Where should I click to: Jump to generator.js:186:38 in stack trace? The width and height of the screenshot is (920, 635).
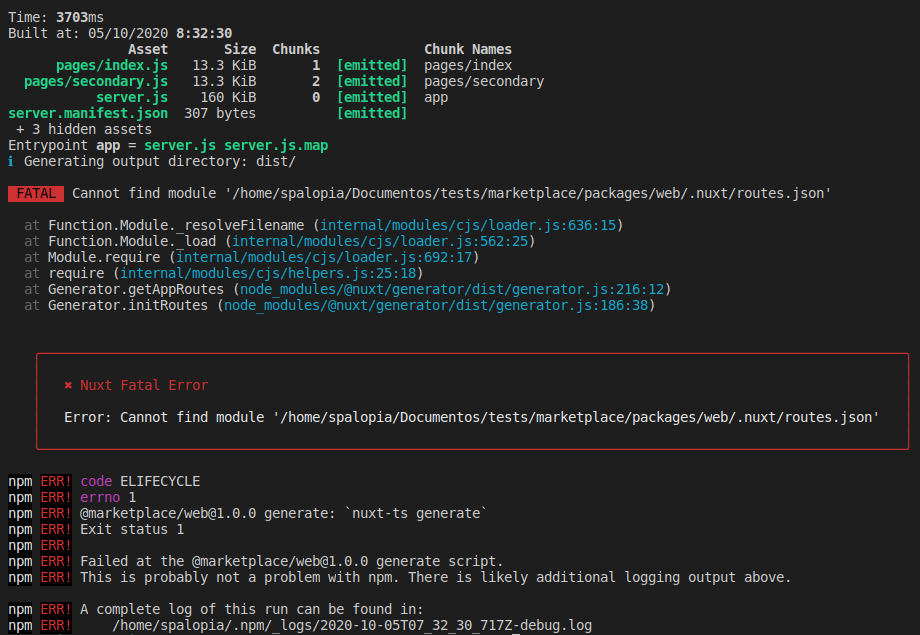(x=436, y=305)
